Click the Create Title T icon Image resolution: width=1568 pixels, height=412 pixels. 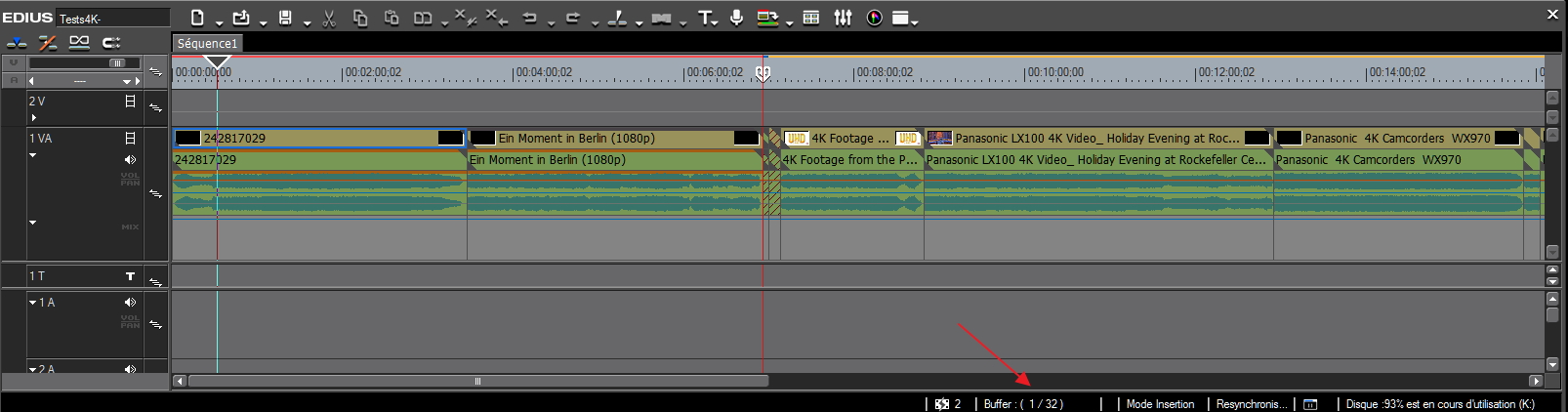tap(705, 18)
